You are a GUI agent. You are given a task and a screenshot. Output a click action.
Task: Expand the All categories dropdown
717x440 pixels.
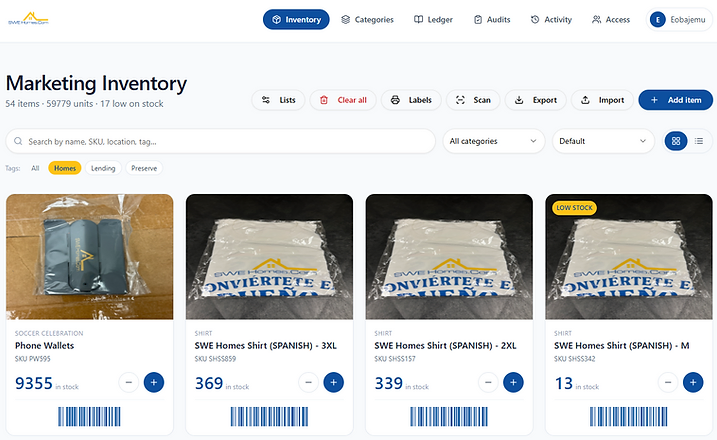point(494,141)
